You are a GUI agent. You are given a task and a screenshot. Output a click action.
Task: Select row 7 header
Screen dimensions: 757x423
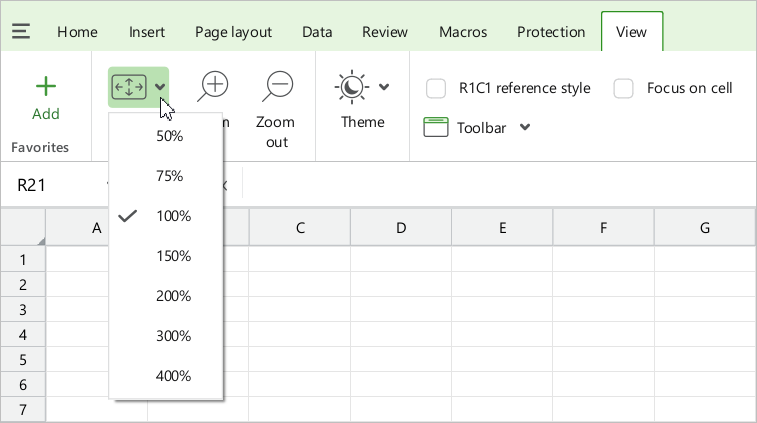tap(23, 409)
